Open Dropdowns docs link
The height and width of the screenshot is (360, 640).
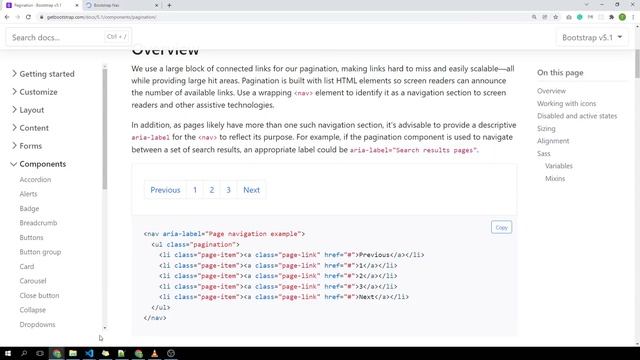[38, 324]
